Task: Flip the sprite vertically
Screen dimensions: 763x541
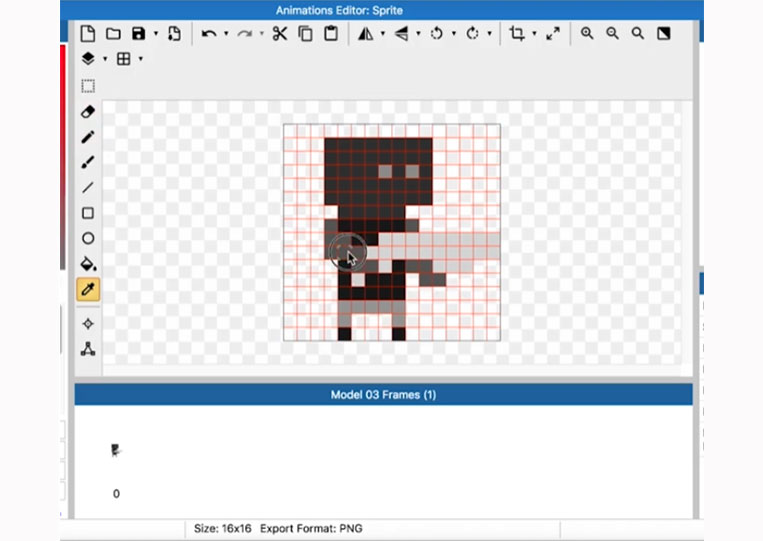Action: (401, 34)
